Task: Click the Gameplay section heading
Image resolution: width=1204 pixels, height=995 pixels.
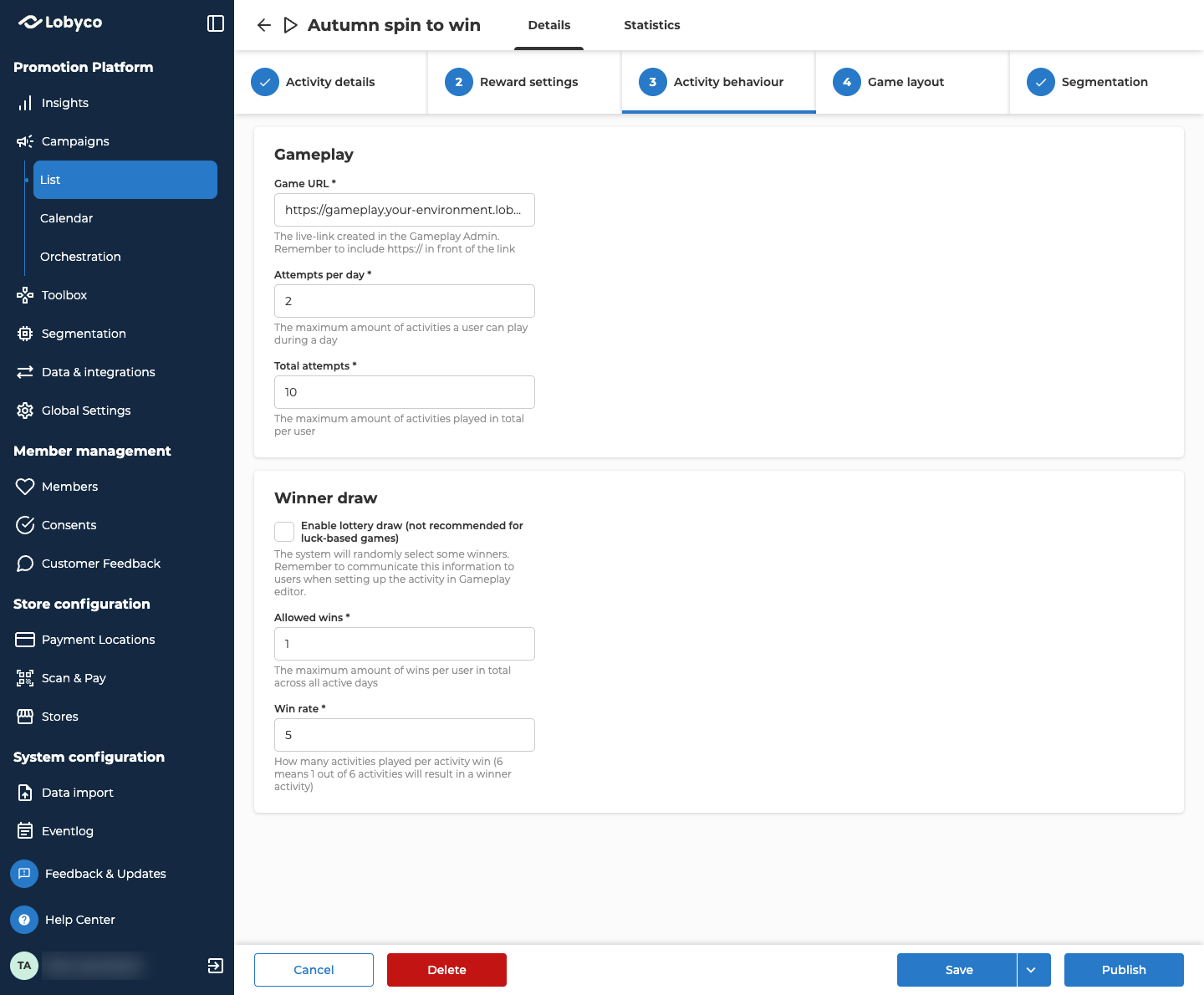Action: pyautogui.click(x=314, y=155)
